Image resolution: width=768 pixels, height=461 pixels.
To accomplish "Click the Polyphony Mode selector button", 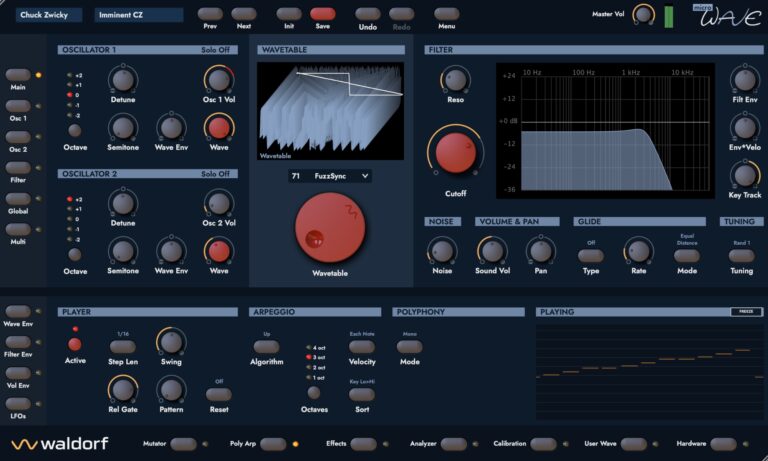I will 409,347.
